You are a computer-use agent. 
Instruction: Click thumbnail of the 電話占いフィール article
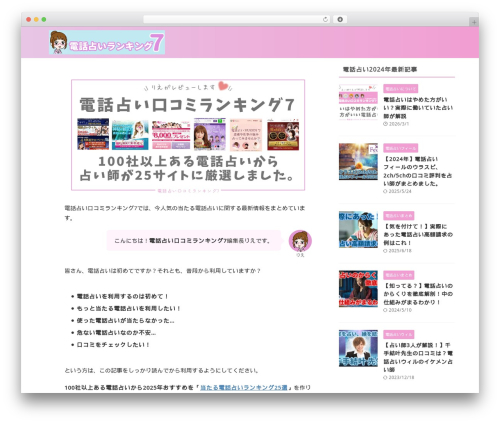(x=358, y=162)
